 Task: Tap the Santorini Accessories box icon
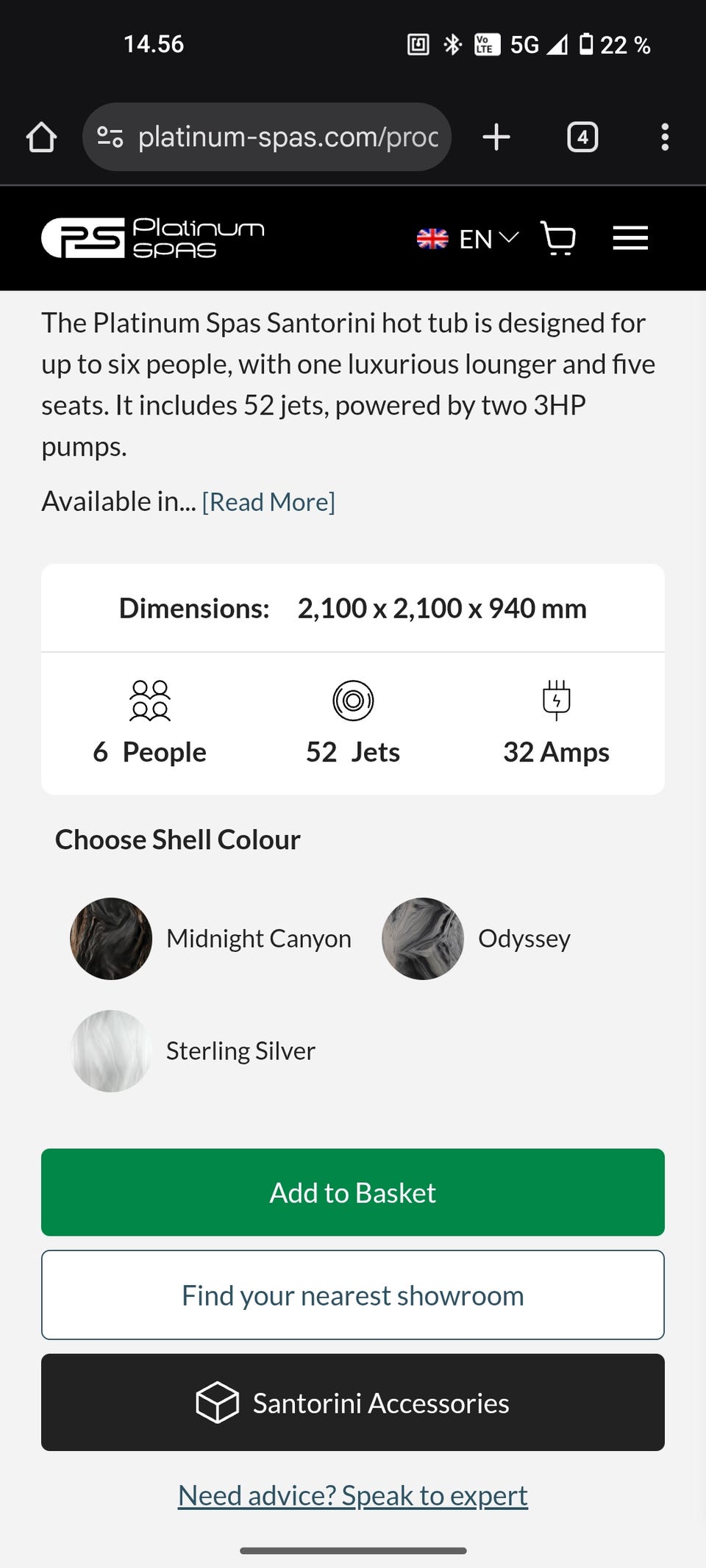coord(217,1403)
